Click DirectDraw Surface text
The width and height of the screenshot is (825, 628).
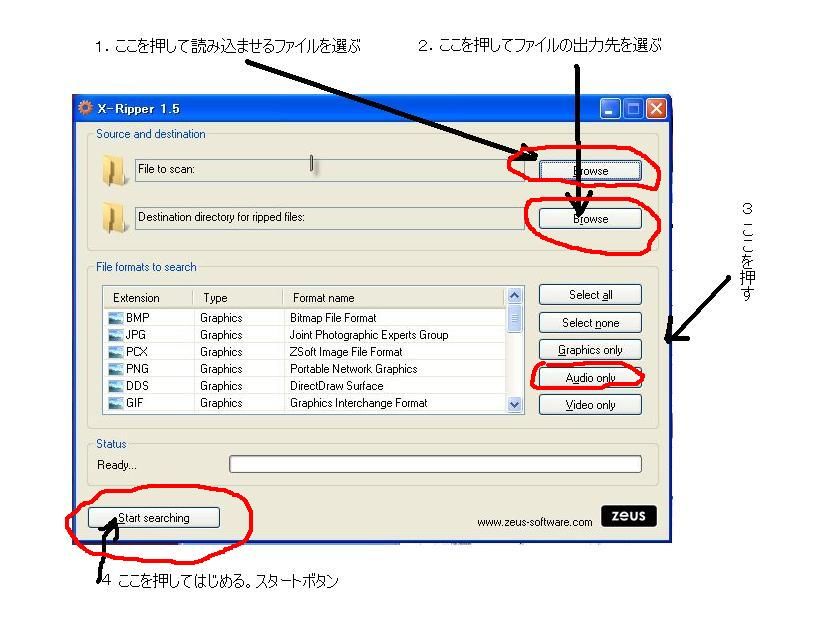pyautogui.click(x=337, y=386)
